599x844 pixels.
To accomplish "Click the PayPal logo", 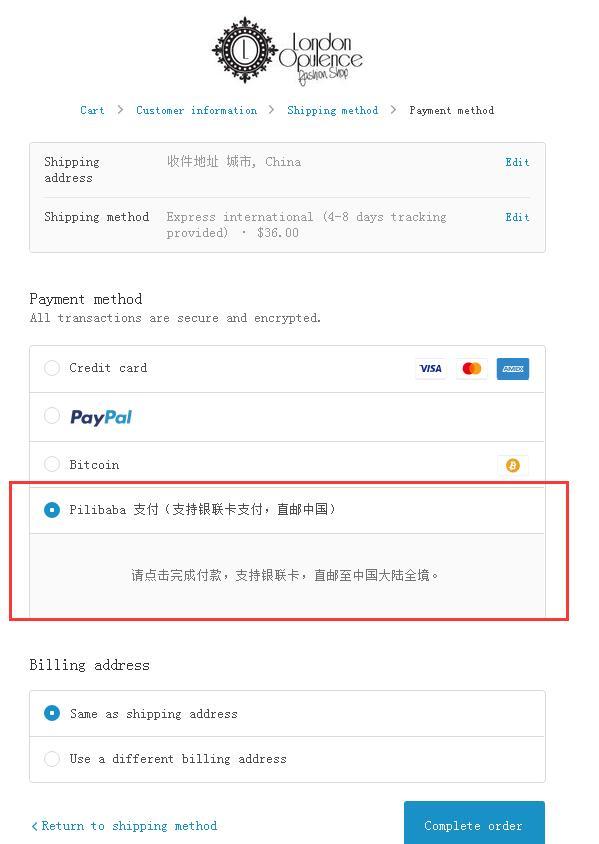I will (101, 417).
